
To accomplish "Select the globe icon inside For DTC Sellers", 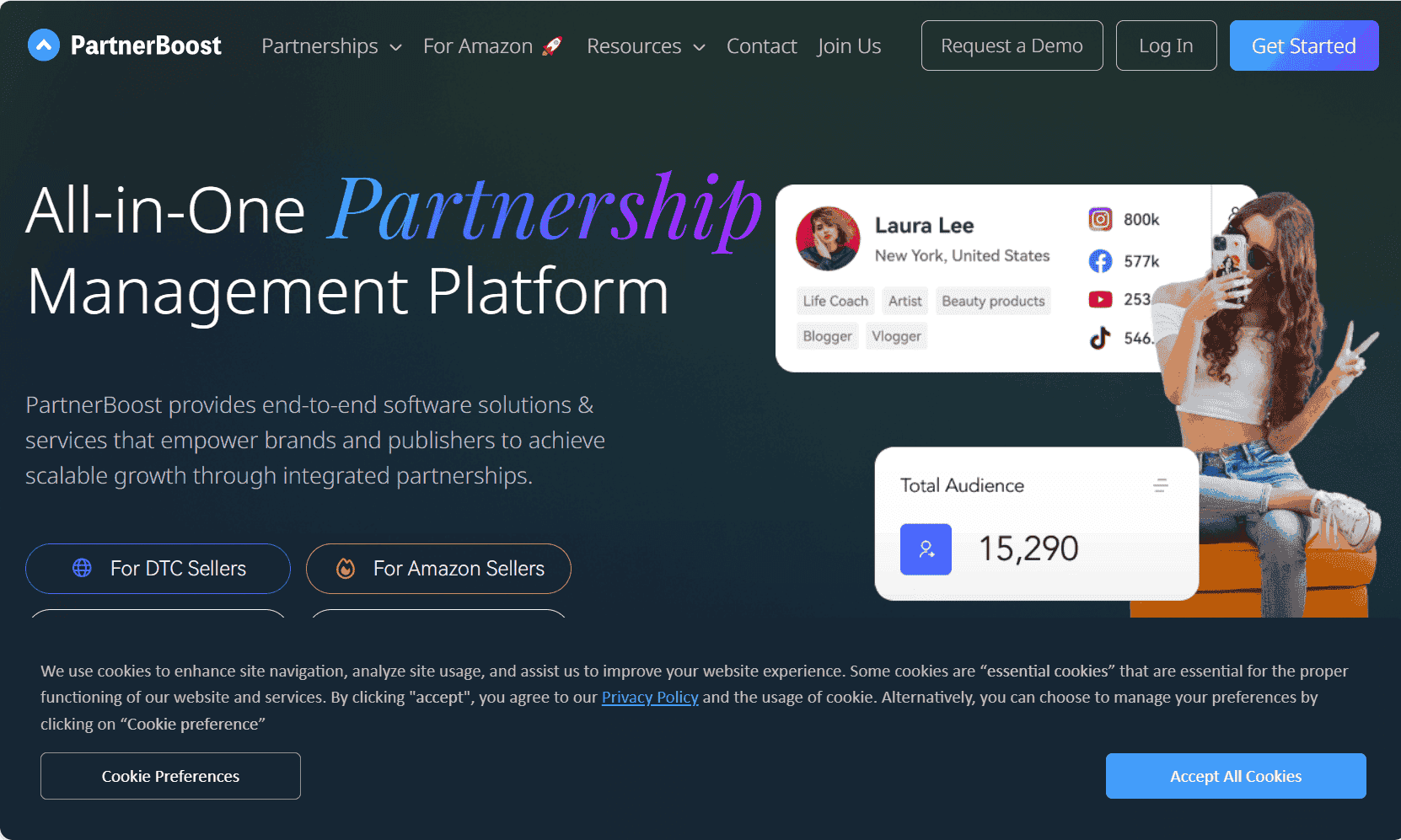I will [x=82, y=569].
